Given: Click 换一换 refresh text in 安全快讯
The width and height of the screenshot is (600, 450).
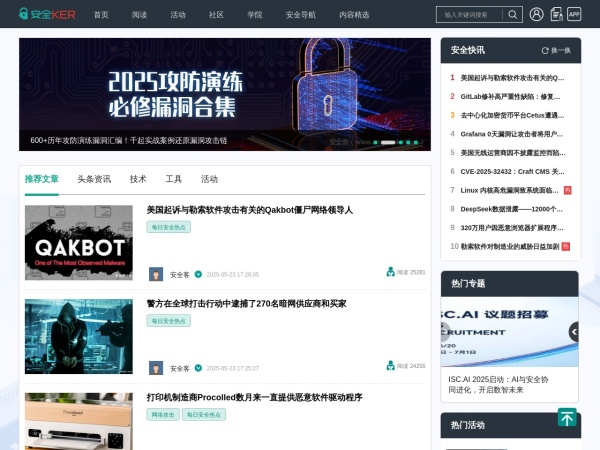Looking at the screenshot, I should point(561,51).
